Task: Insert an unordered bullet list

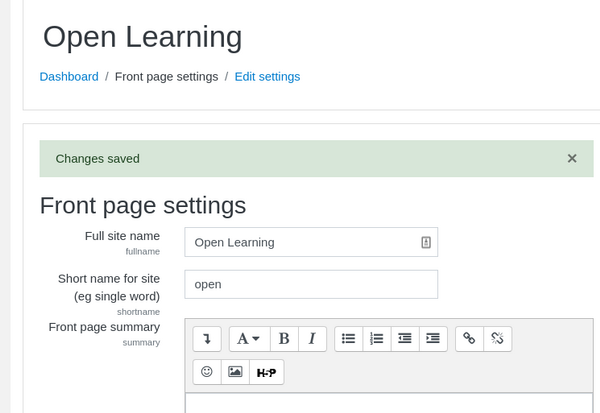Action: pos(348,339)
